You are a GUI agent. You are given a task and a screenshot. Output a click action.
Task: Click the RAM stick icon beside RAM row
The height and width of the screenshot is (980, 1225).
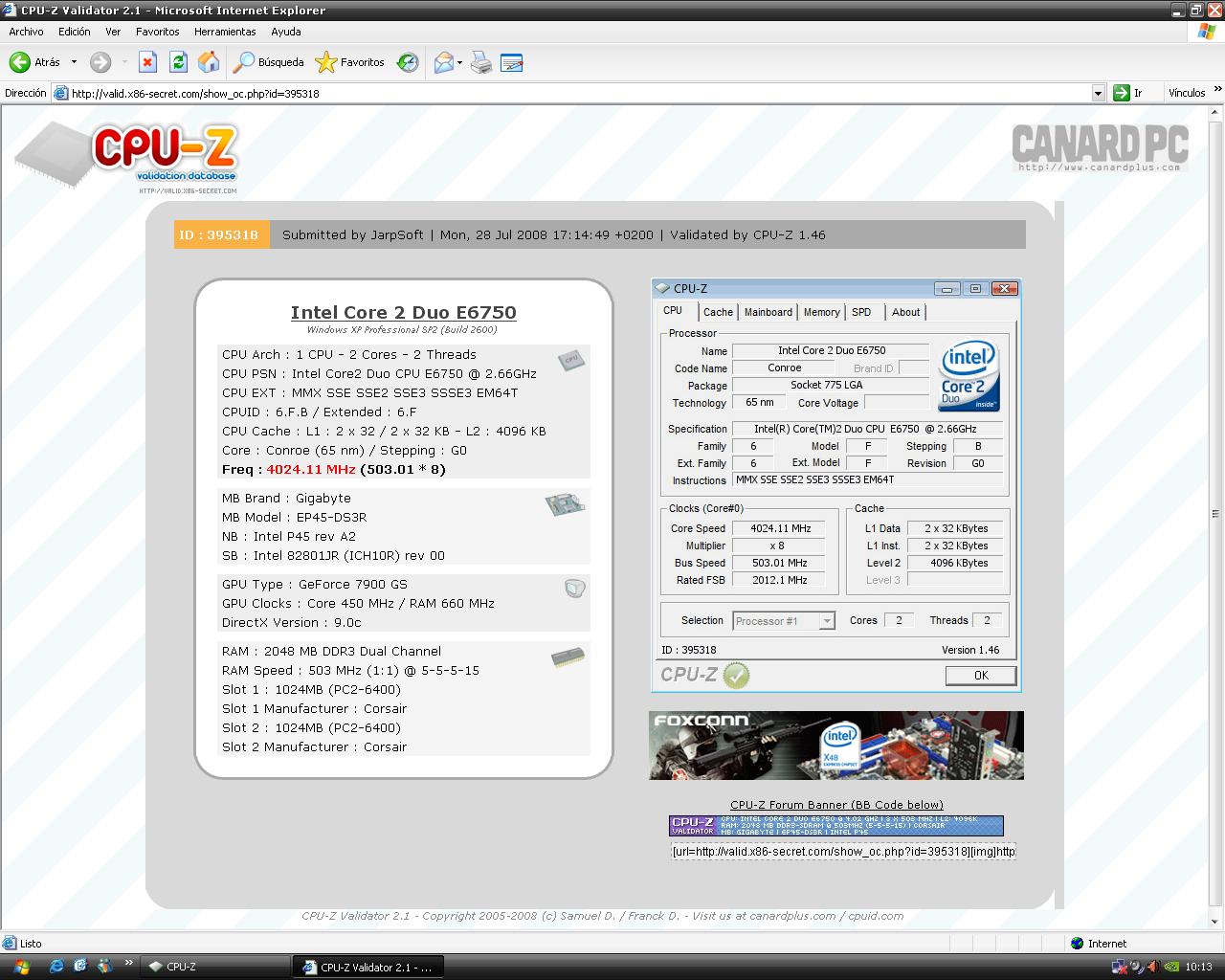click(x=568, y=657)
